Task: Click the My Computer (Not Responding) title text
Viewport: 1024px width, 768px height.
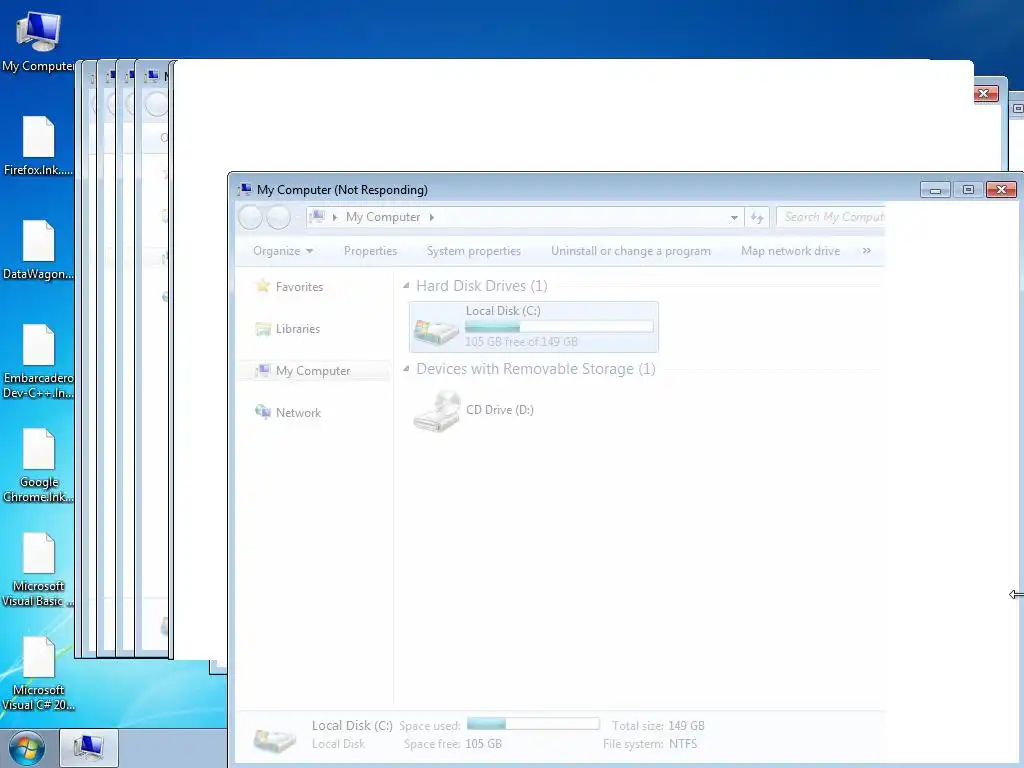Action: (342, 189)
